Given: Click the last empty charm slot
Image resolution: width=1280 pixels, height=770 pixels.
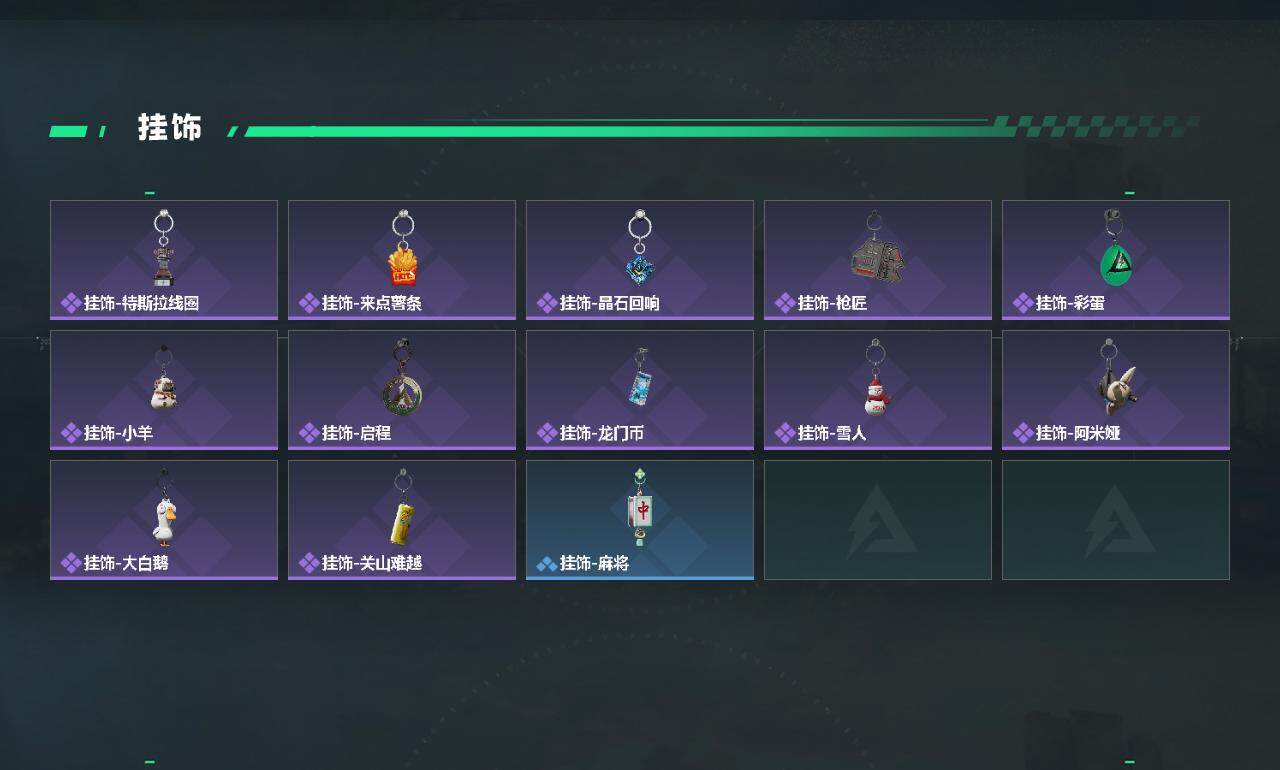Looking at the screenshot, I should pos(1116,520).
